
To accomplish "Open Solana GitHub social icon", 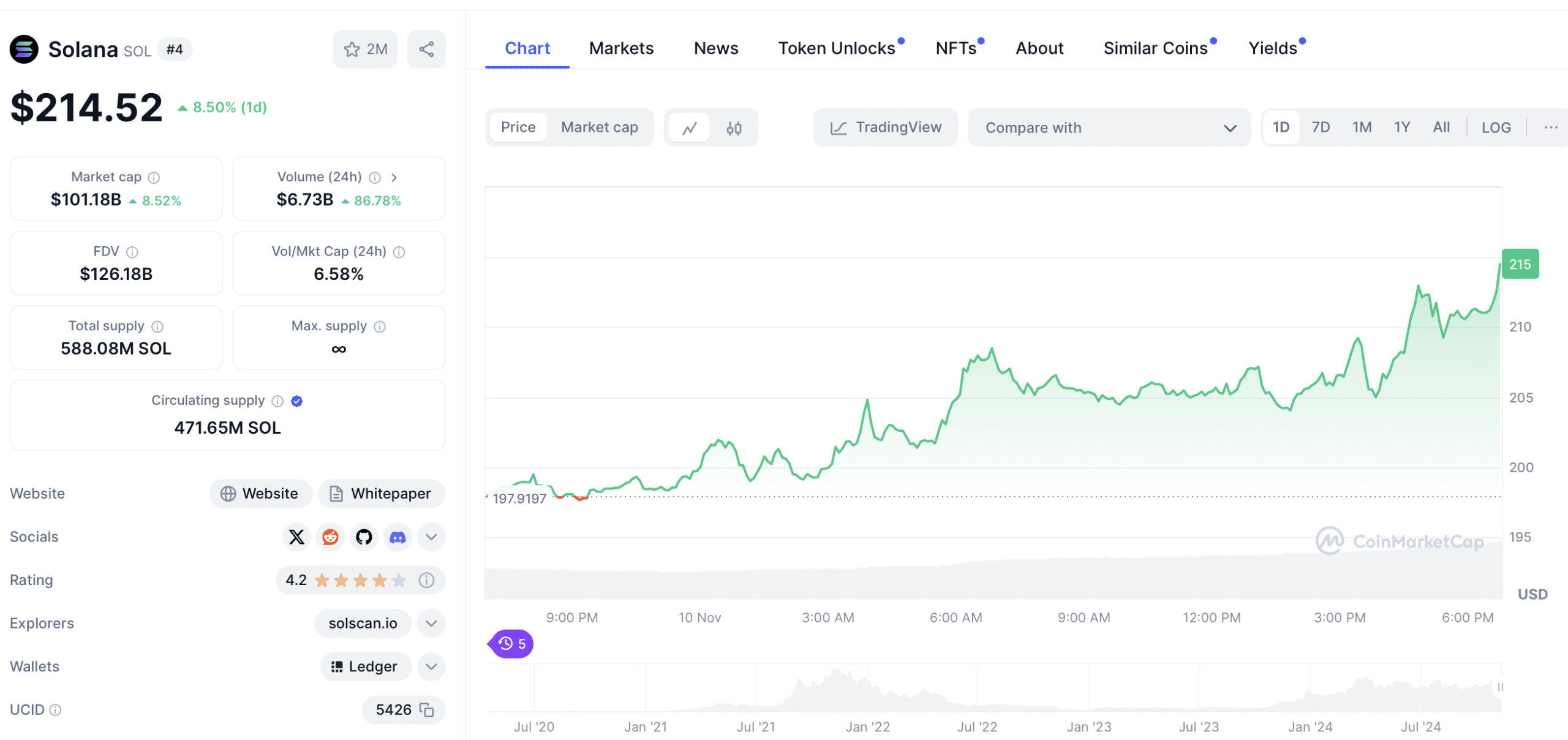I will tap(364, 537).
